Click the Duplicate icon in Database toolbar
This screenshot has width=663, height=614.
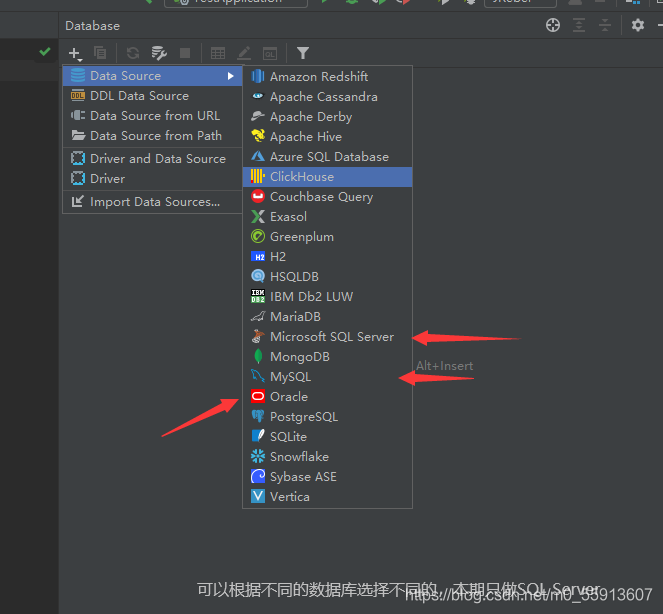tap(100, 53)
